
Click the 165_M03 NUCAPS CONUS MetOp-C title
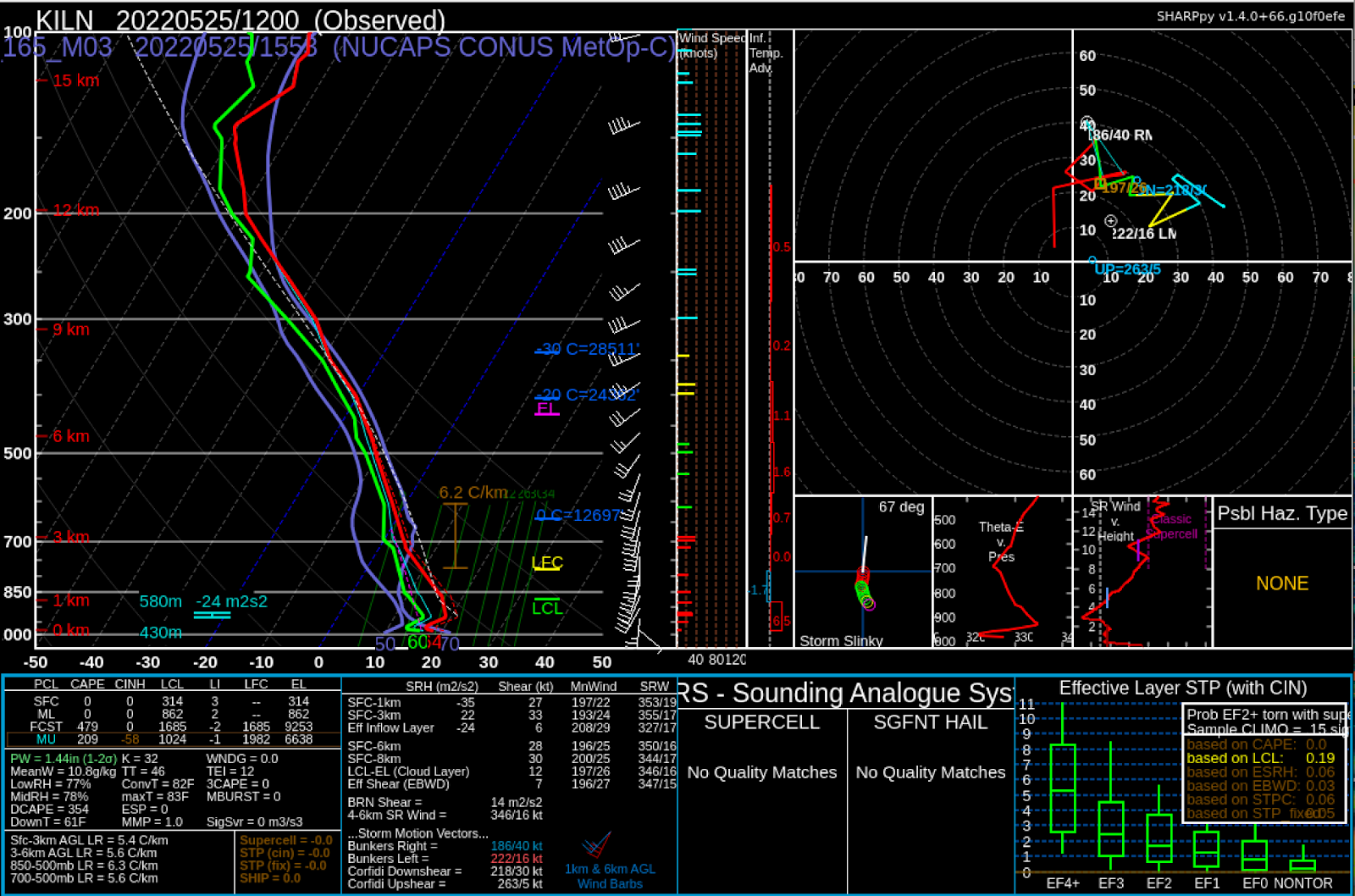[x=339, y=47]
